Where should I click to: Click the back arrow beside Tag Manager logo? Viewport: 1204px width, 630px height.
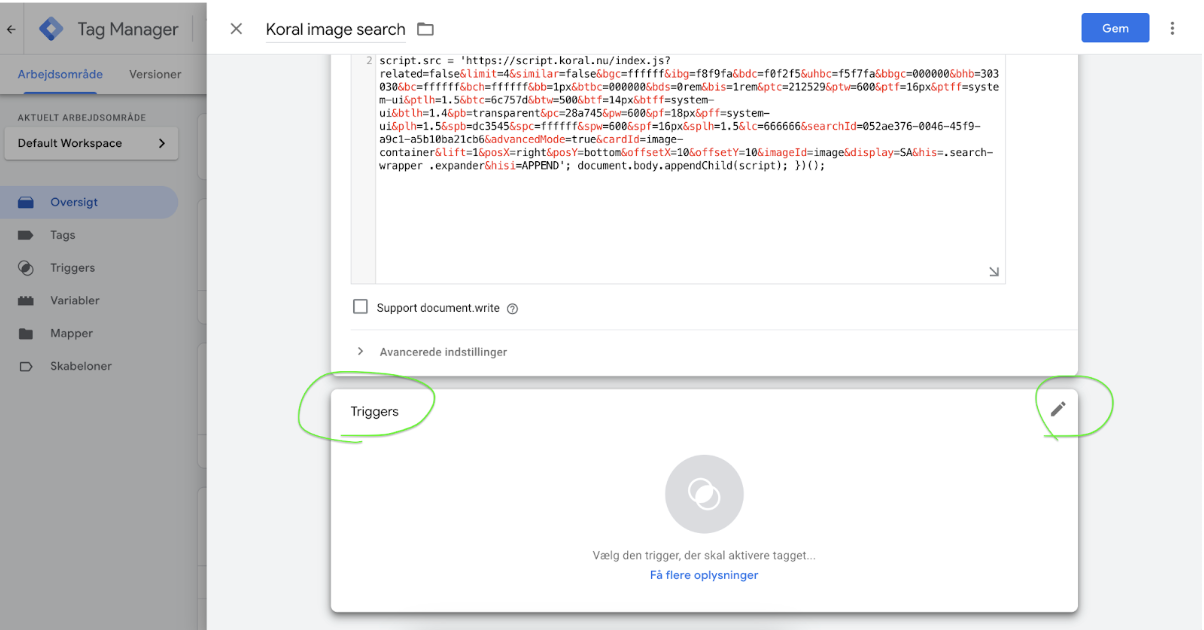(11, 30)
